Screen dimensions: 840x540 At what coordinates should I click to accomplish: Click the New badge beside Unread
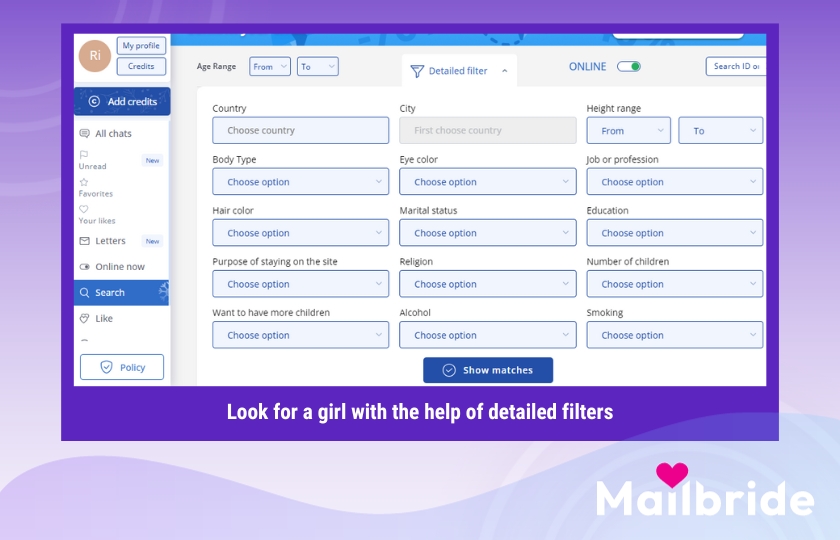click(x=152, y=160)
